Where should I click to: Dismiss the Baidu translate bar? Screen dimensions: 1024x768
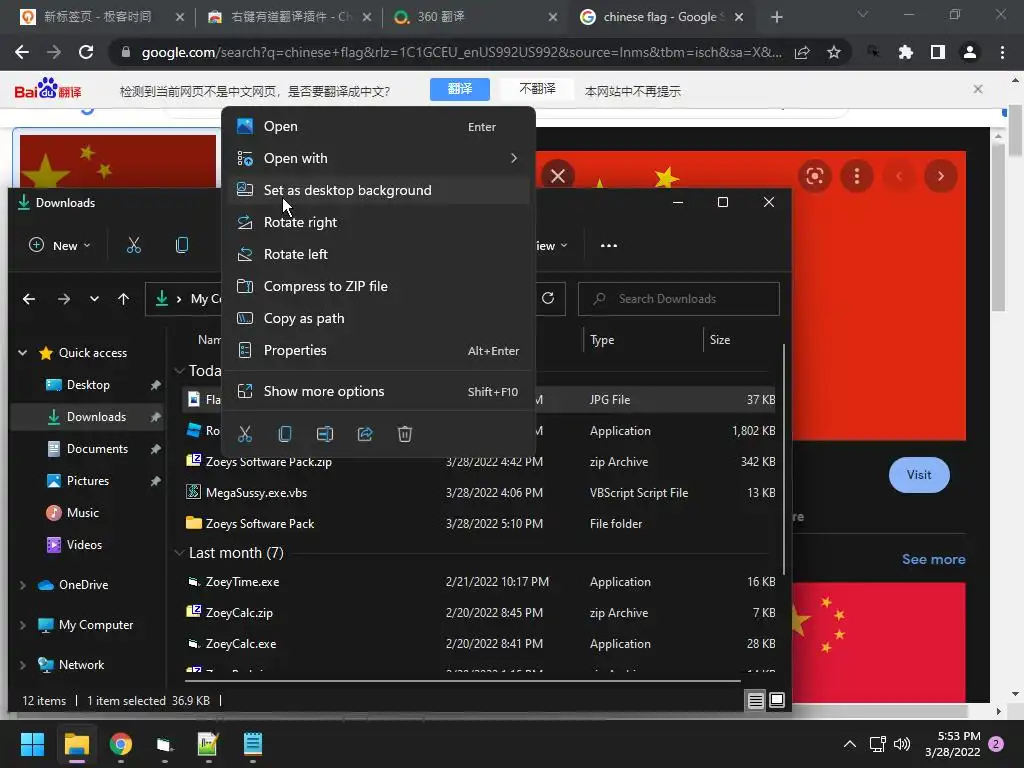tap(978, 89)
